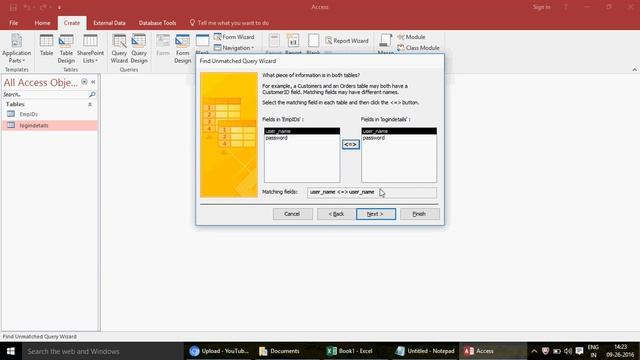
Task: Click Undo in quick access toolbar
Action: 27,7
